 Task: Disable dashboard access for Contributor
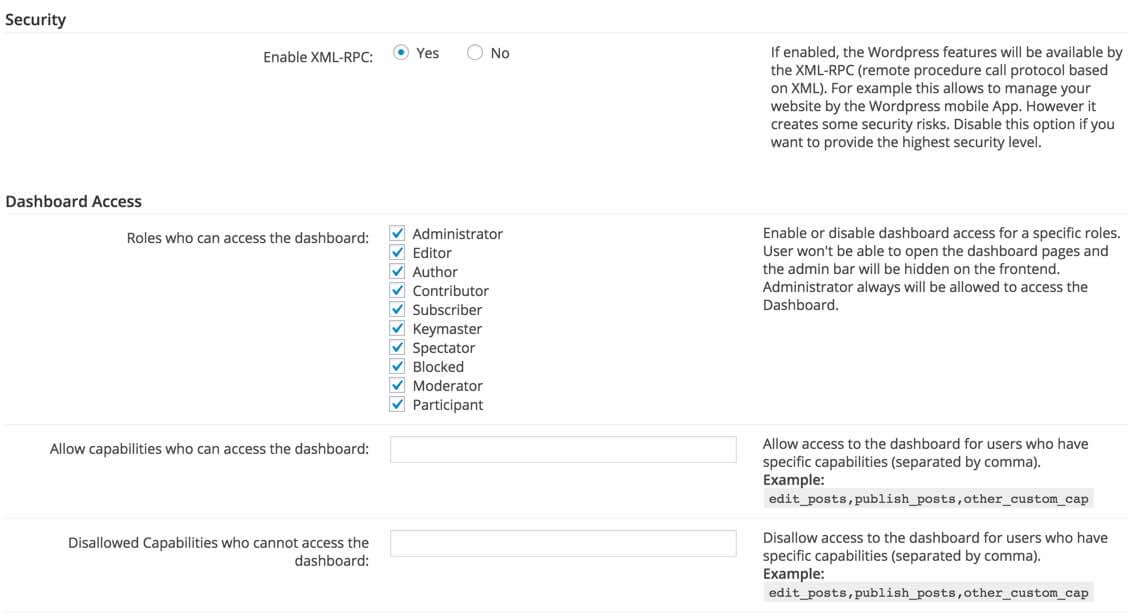pyautogui.click(x=397, y=291)
